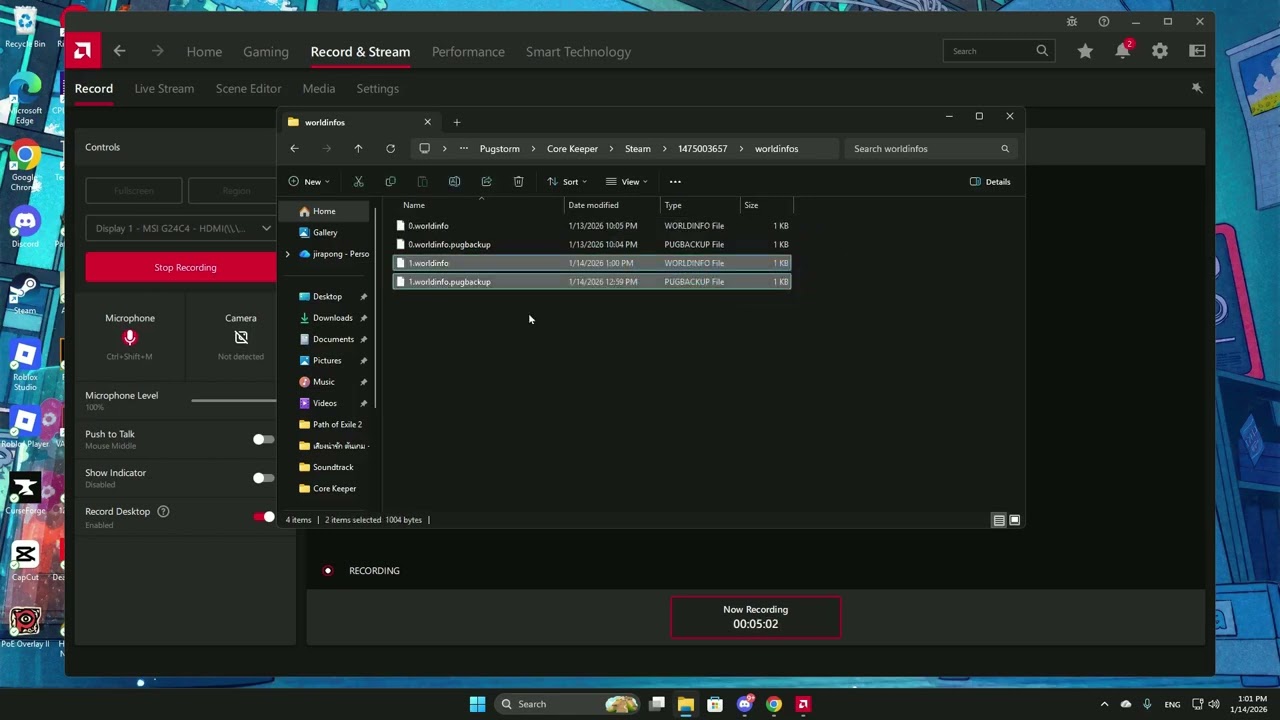Click the Home tab in AMD Software

click(204, 52)
